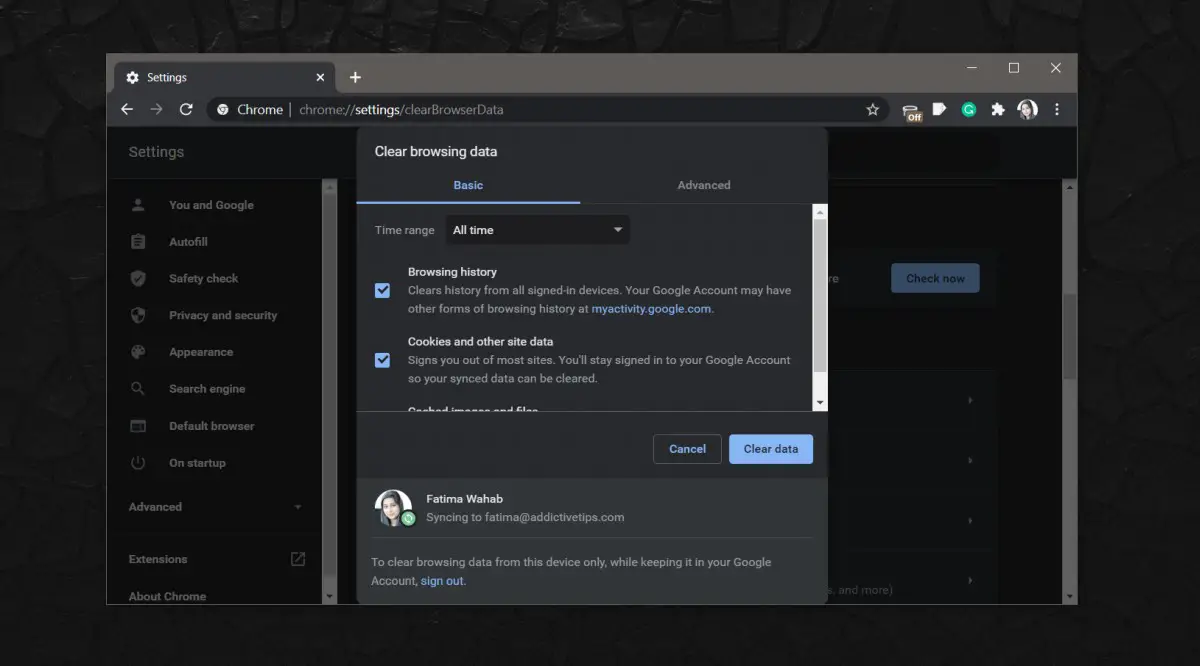Open a new tab with plus button
This screenshot has width=1200, height=666.
click(355, 77)
